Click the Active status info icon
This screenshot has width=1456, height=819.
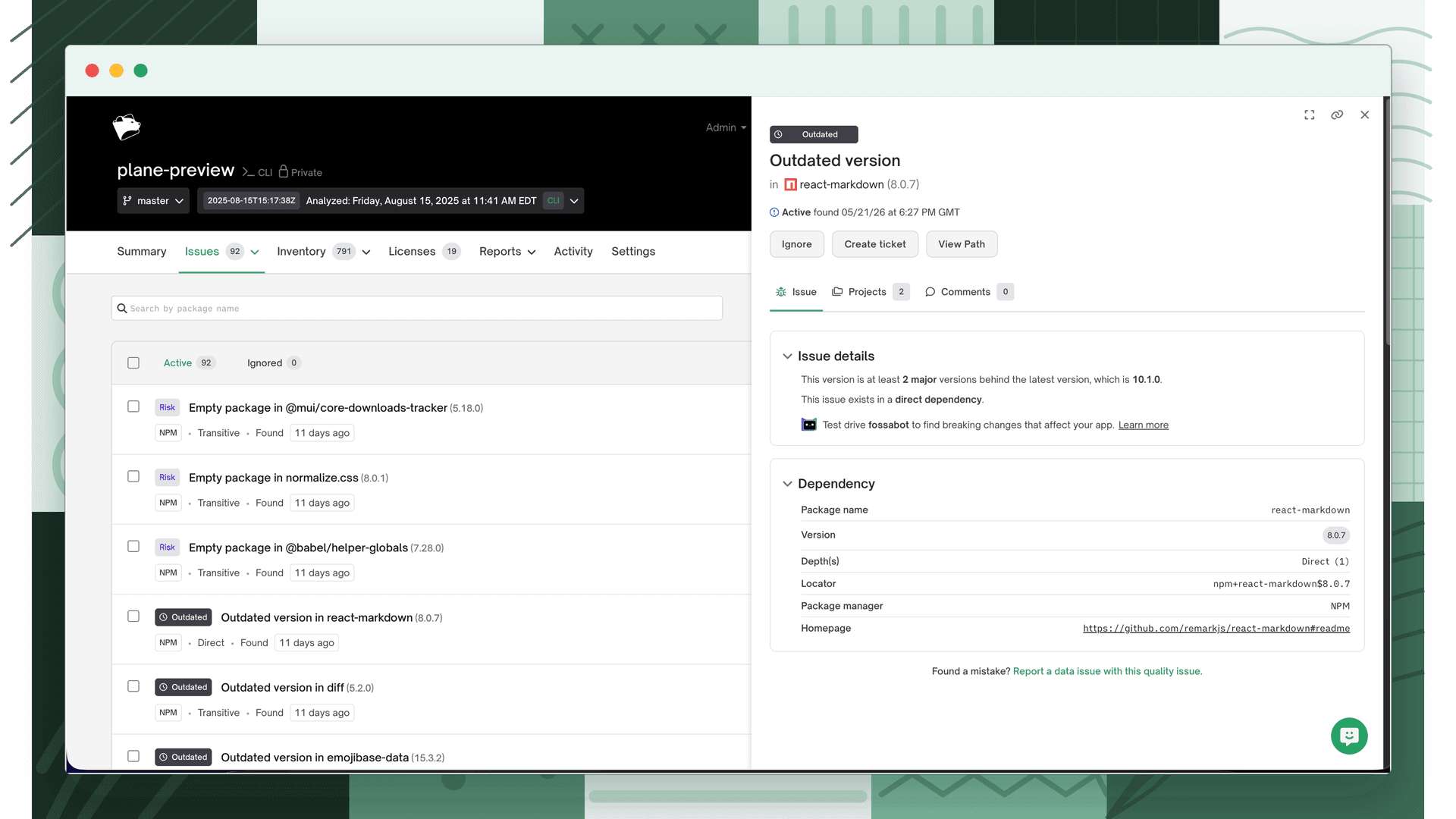coord(774,212)
